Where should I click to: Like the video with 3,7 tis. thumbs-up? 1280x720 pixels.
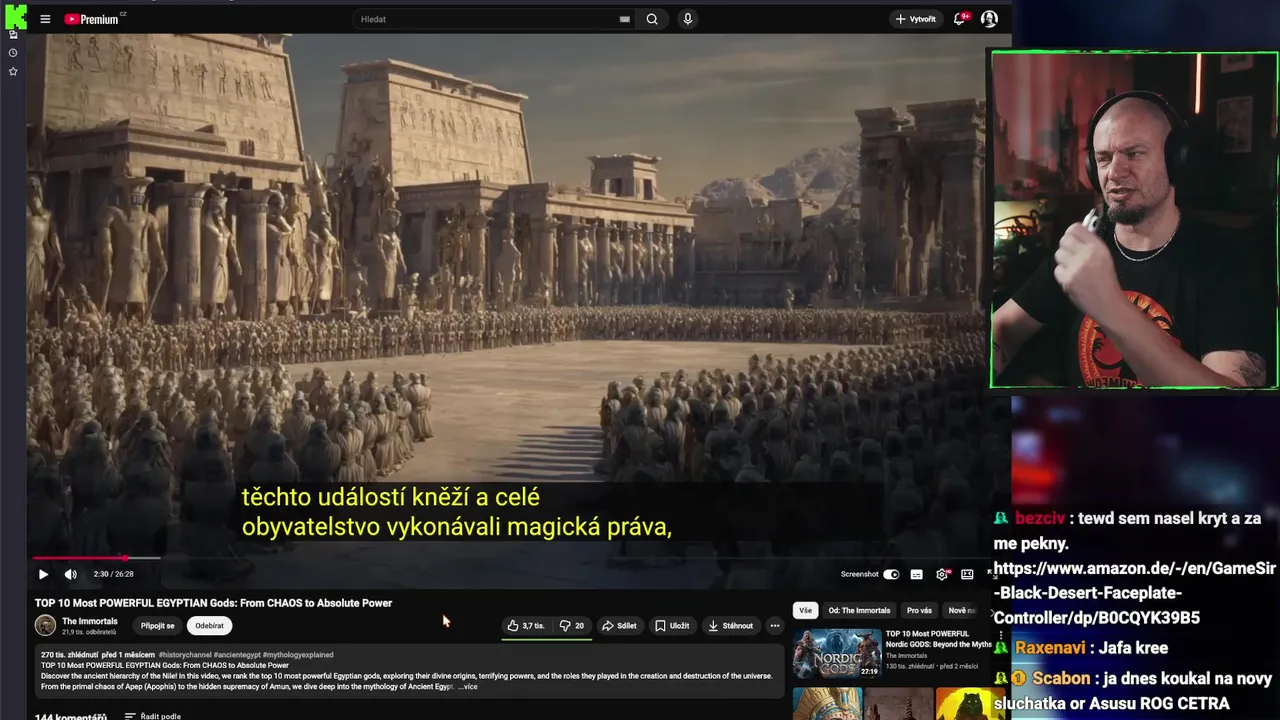point(525,626)
